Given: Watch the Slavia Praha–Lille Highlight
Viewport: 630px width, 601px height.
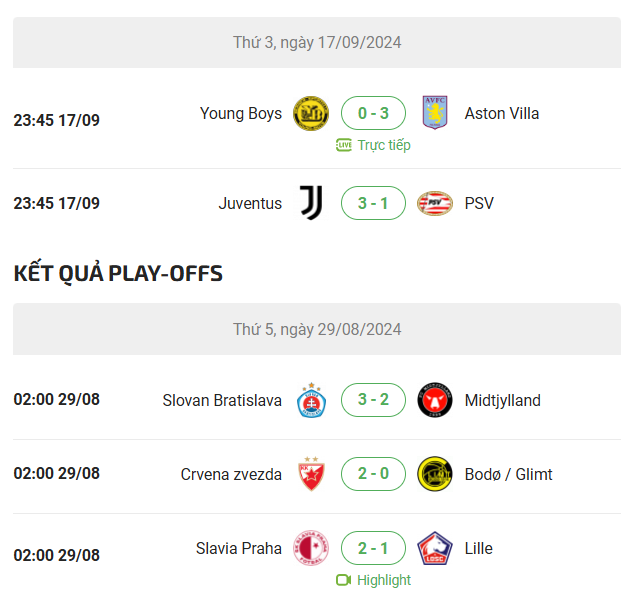Looking at the screenshot, I should pyautogui.click(x=373, y=580).
